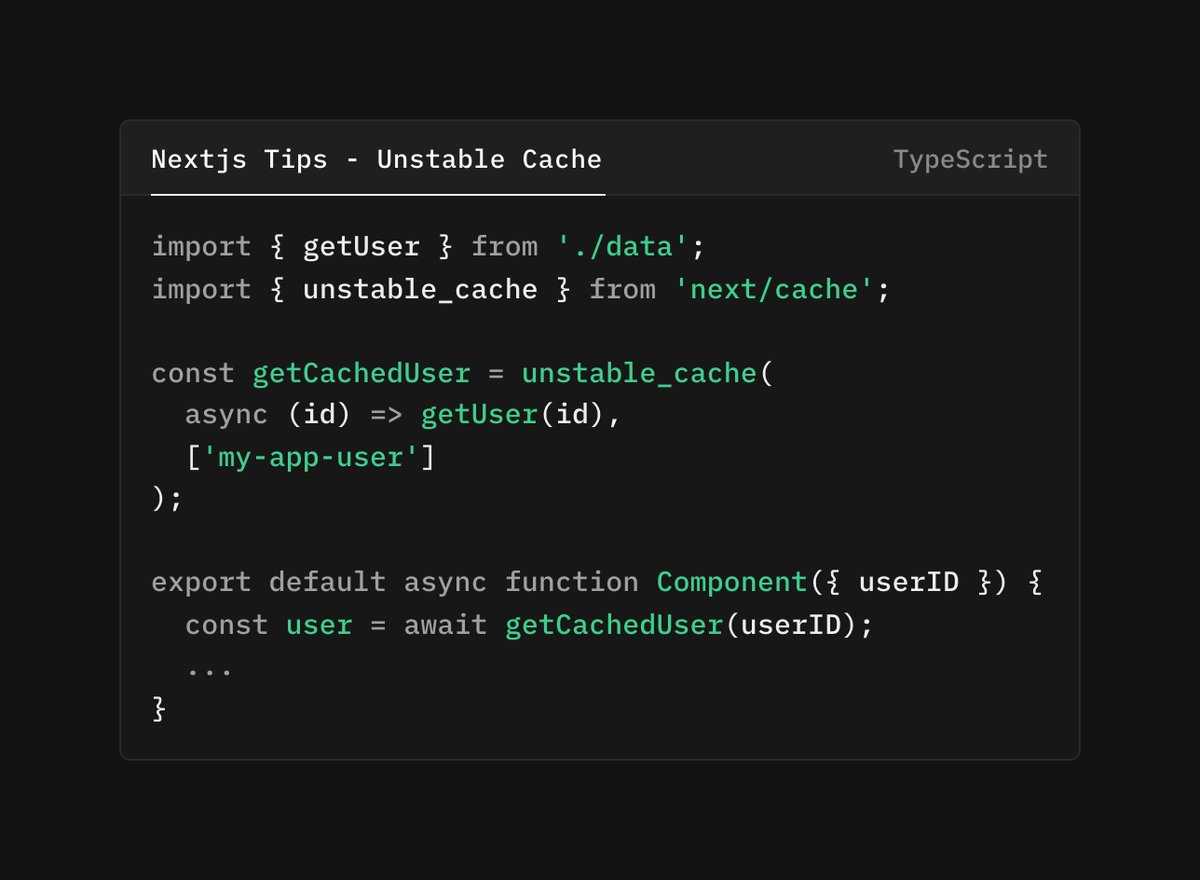Click the Component function name
The image size is (1200, 880).
[731, 581]
